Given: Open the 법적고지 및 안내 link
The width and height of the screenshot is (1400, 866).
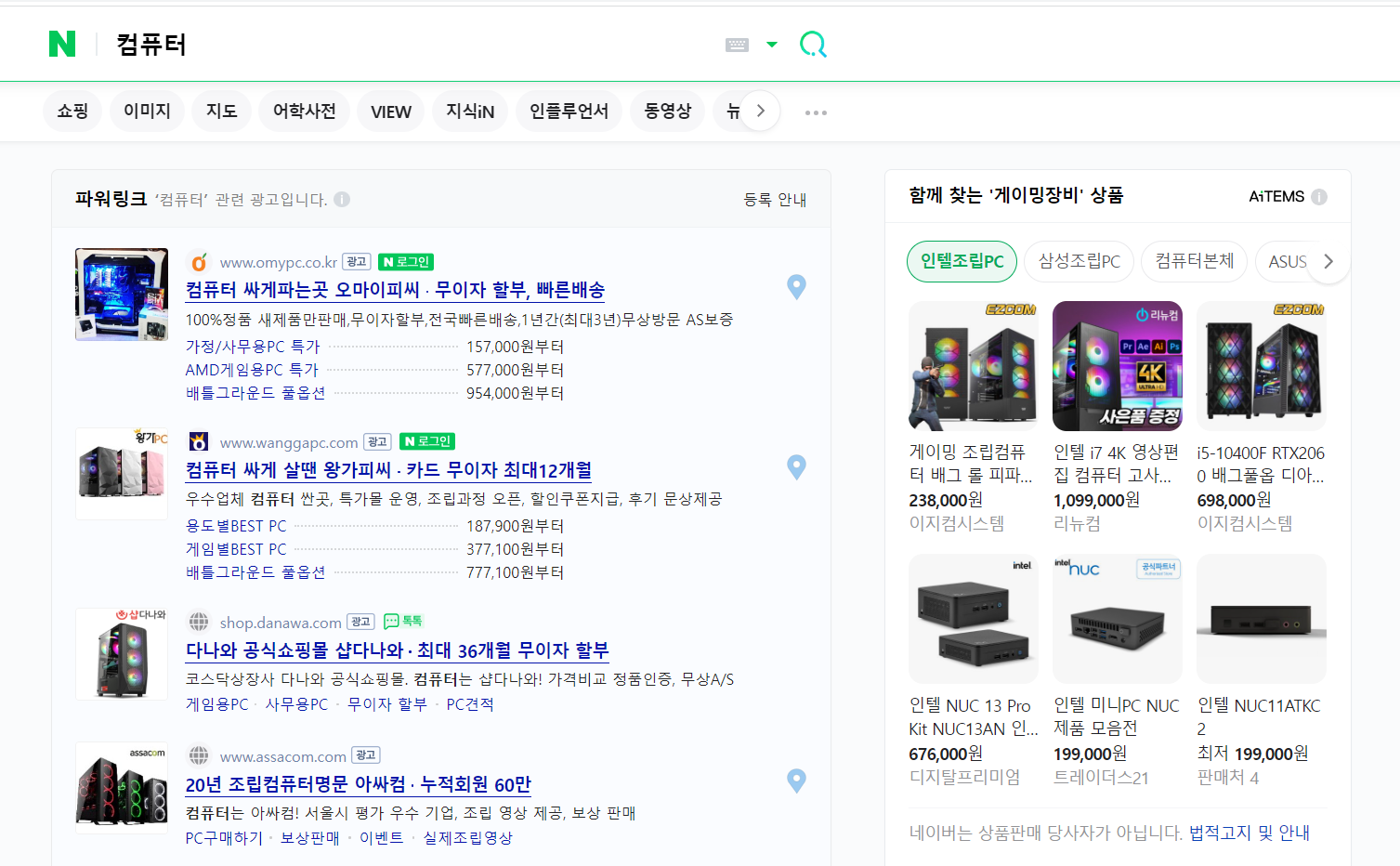Looking at the screenshot, I should coord(1250,833).
